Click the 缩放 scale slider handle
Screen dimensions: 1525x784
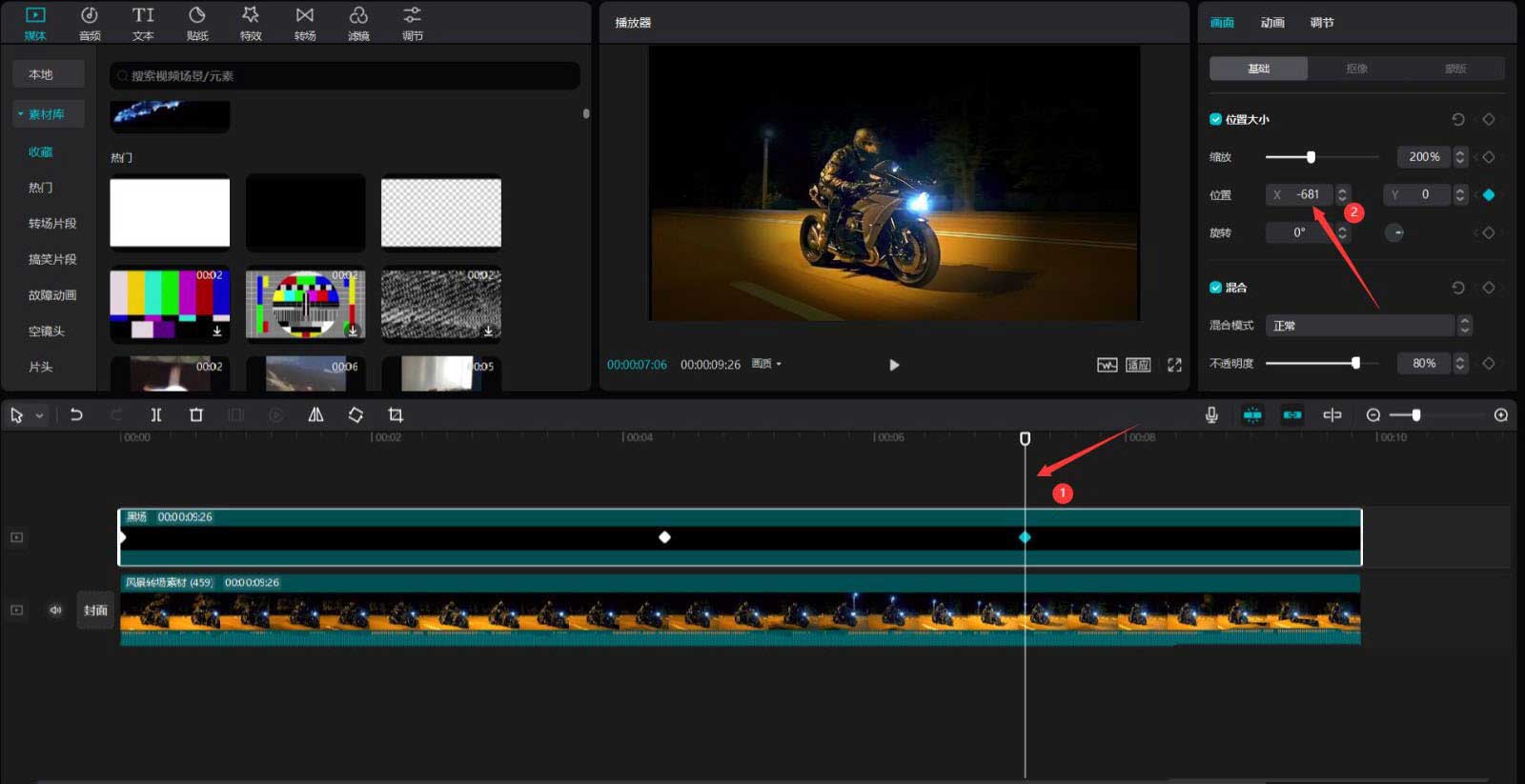pyautogui.click(x=1311, y=157)
